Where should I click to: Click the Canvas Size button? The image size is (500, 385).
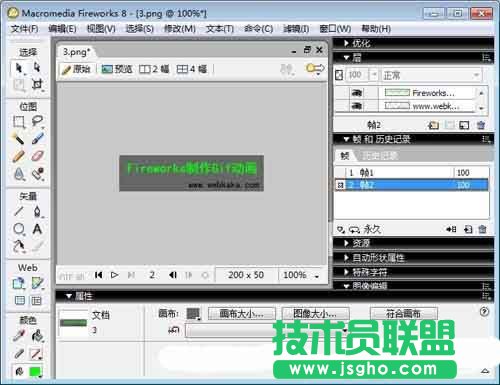[242, 313]
